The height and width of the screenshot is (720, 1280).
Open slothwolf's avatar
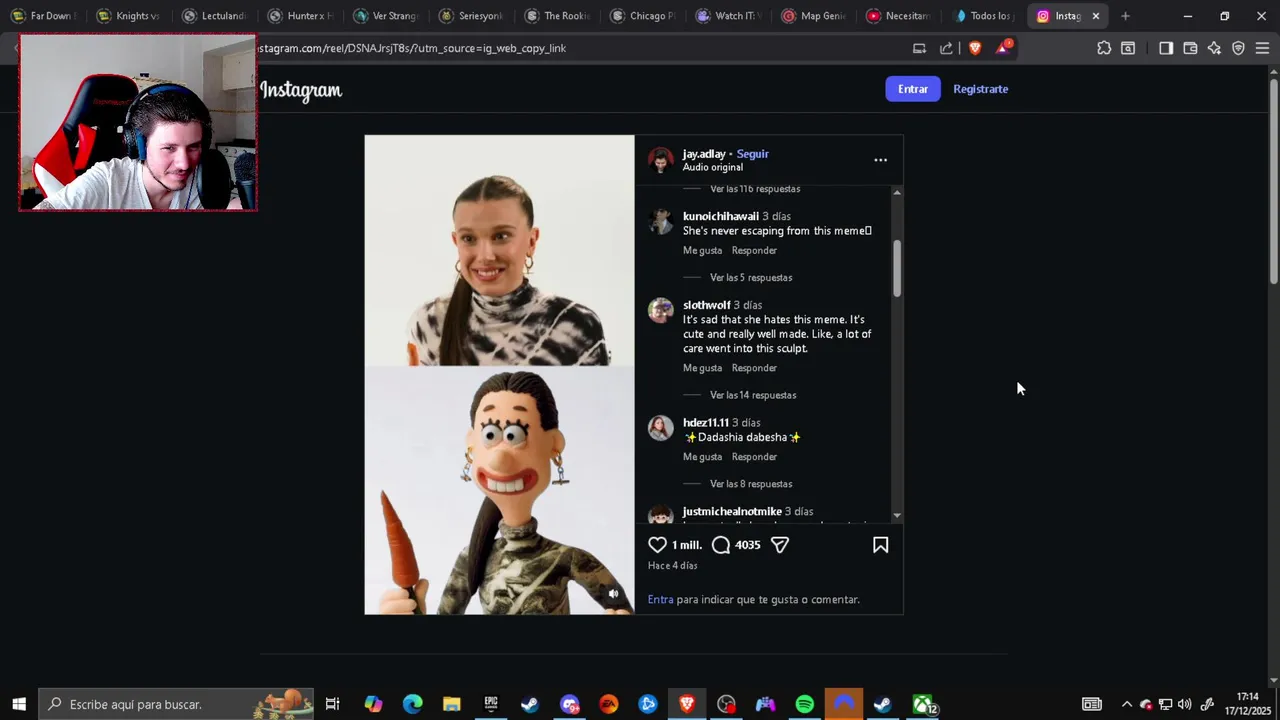[661, 310]
